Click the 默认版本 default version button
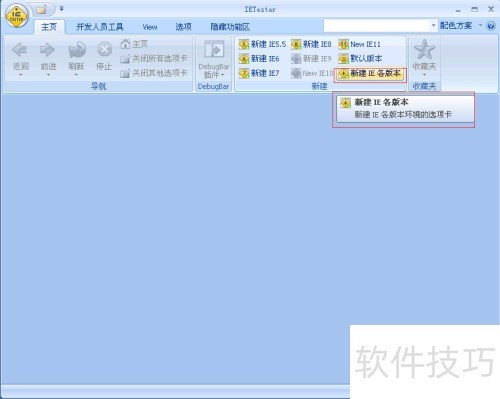Viewport: 500px width, 399px height. tap(360, 59)
